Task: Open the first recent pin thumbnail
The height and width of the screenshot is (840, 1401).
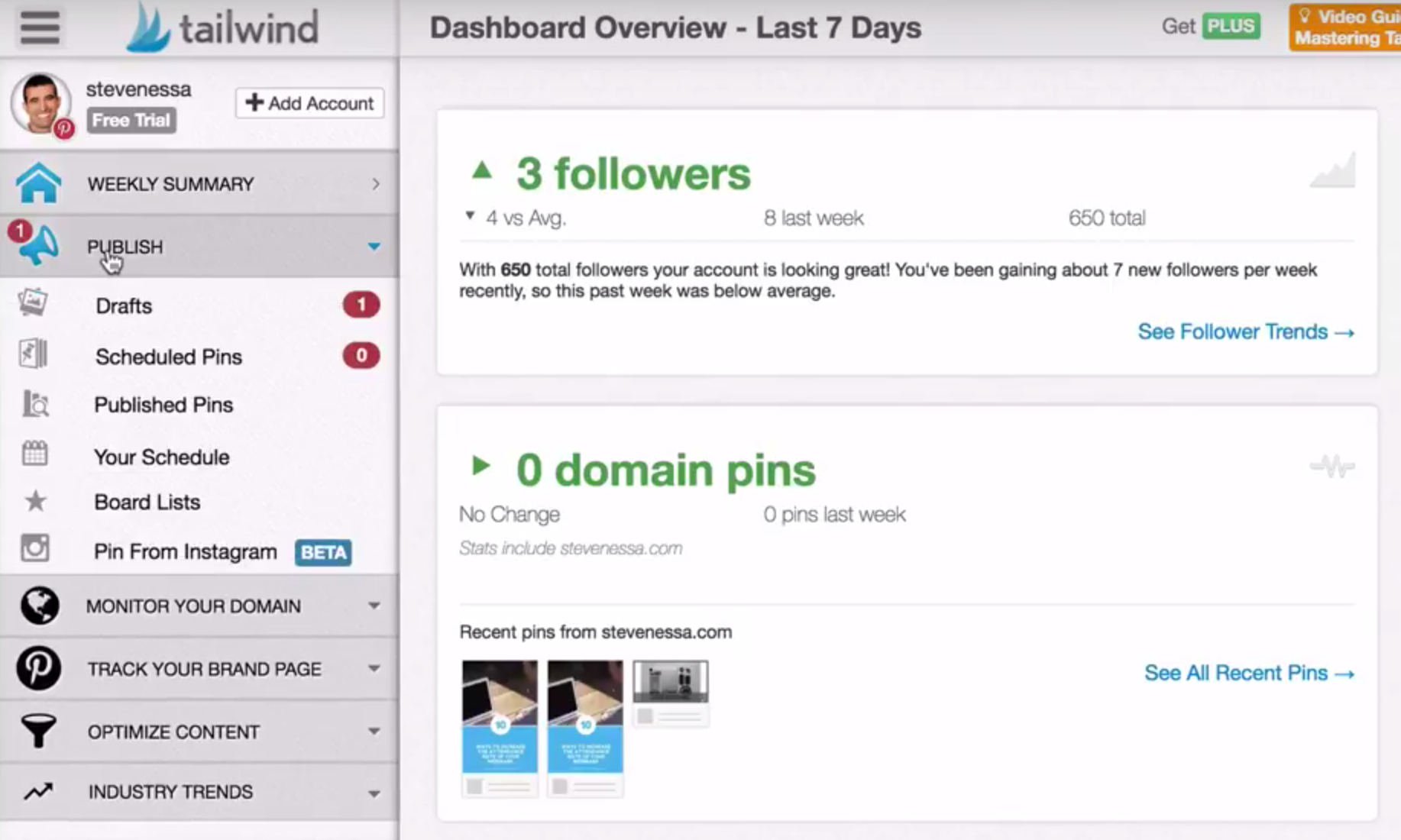Action: pos(500,729)
